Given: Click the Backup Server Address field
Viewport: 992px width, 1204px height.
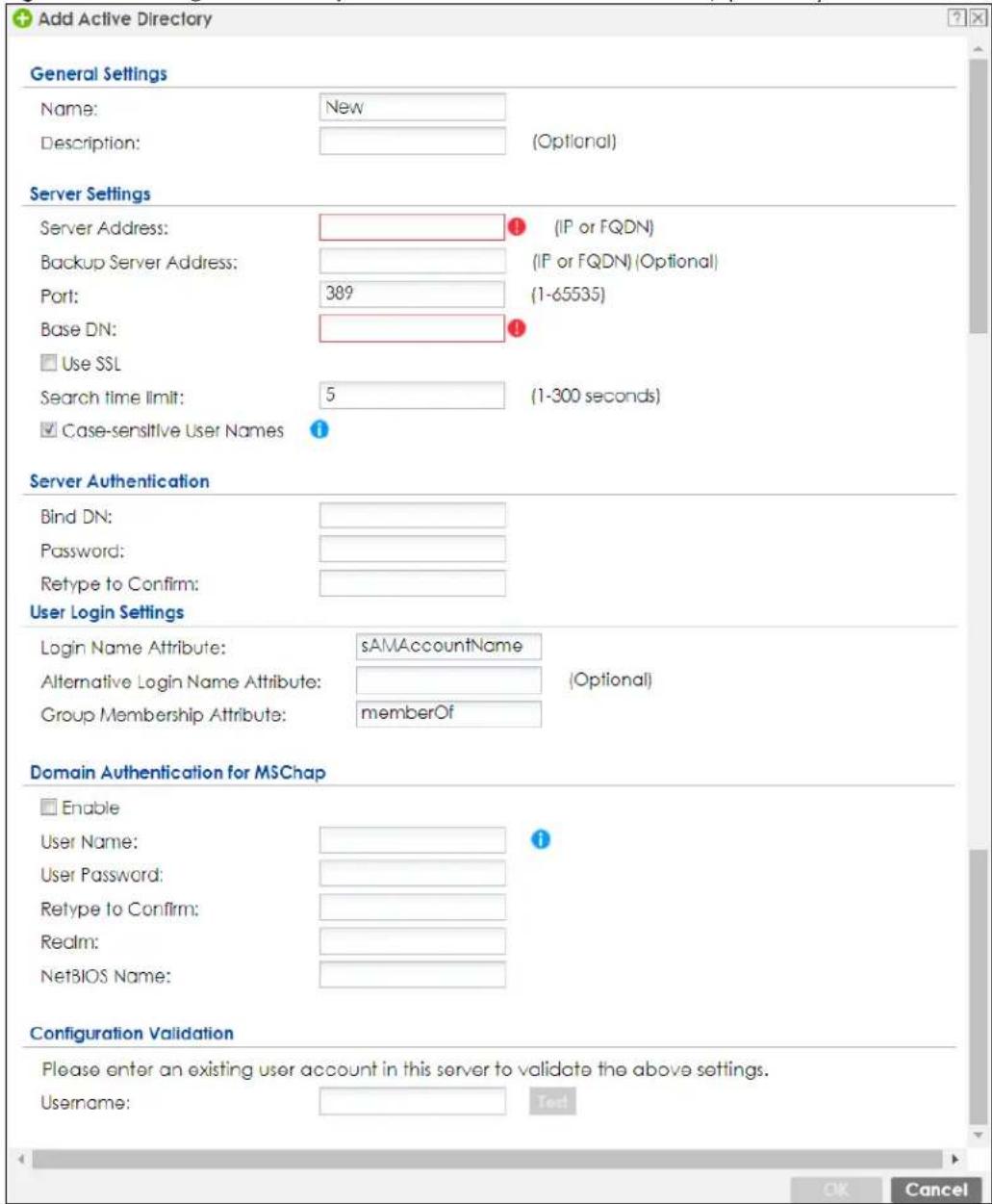Looking at the screenshot, I should (412, 261).
